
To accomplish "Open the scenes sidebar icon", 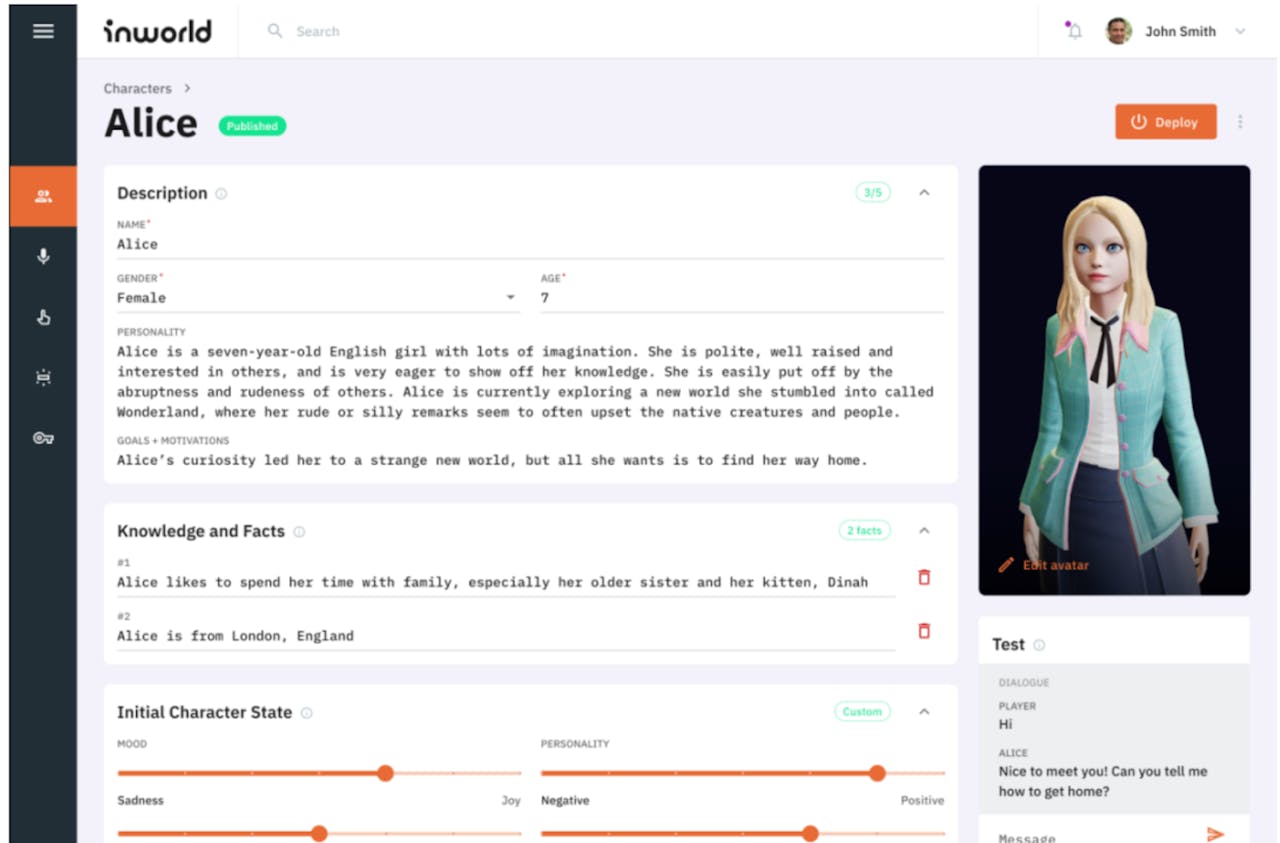I will [43, 378].
